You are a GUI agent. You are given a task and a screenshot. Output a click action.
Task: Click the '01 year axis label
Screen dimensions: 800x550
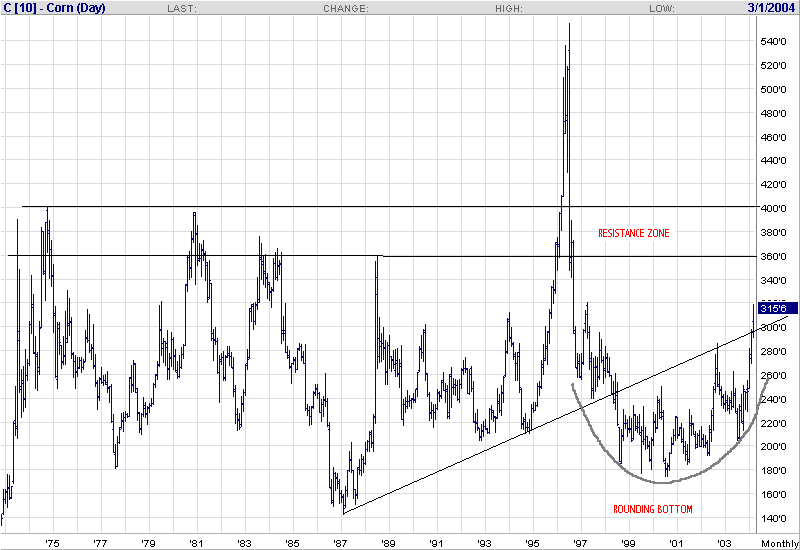tap(676, 543)
